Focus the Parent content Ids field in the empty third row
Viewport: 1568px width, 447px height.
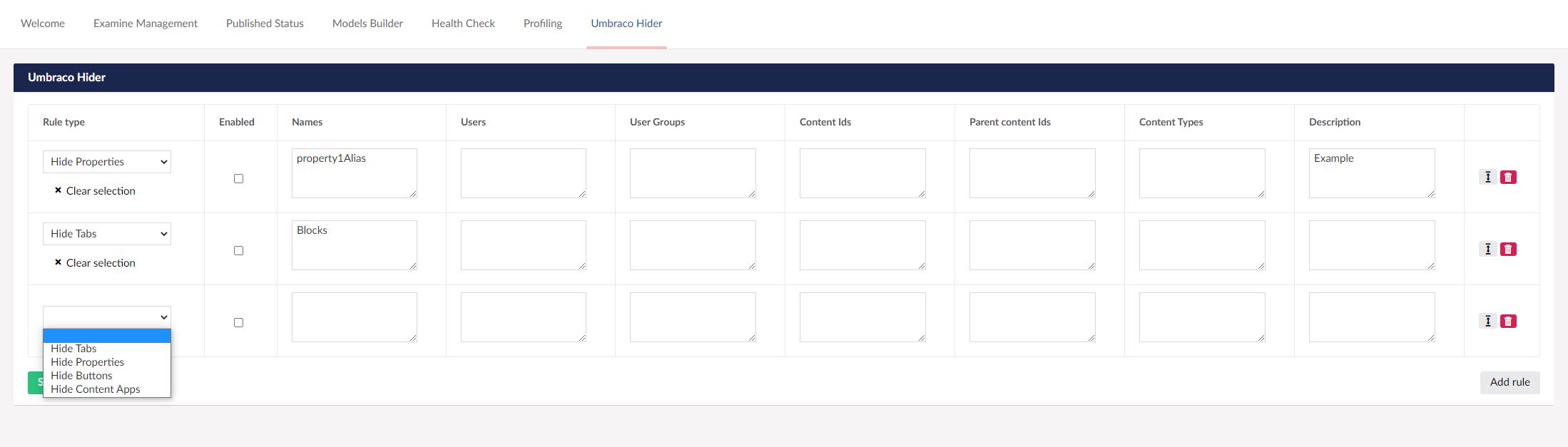1032,317
